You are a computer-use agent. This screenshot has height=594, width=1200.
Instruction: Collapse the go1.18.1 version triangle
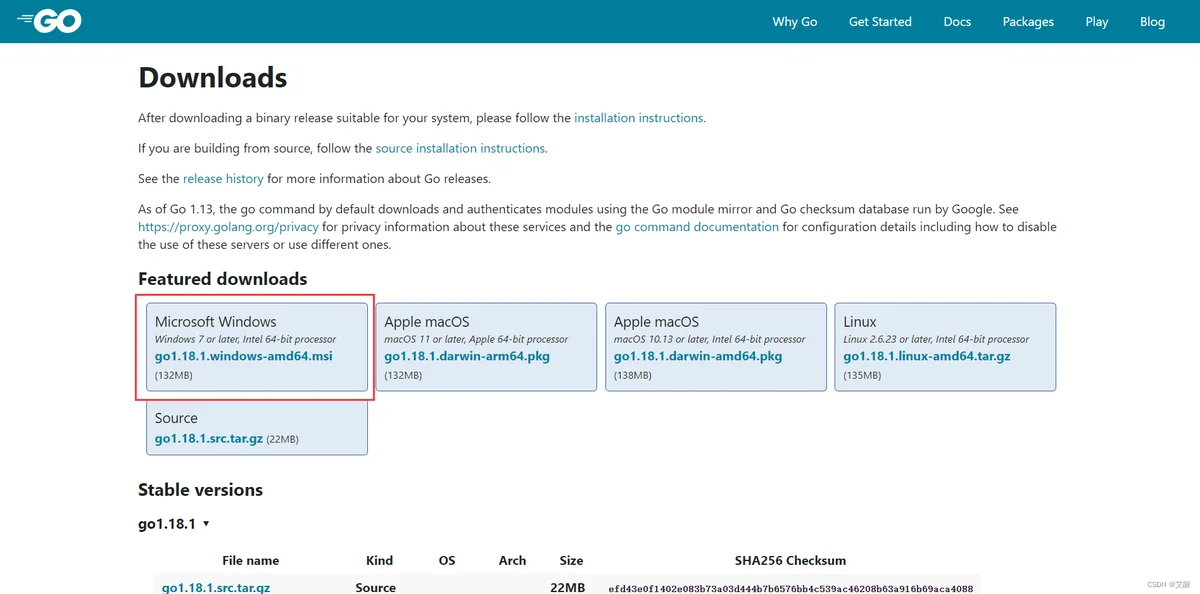point(206,523)
